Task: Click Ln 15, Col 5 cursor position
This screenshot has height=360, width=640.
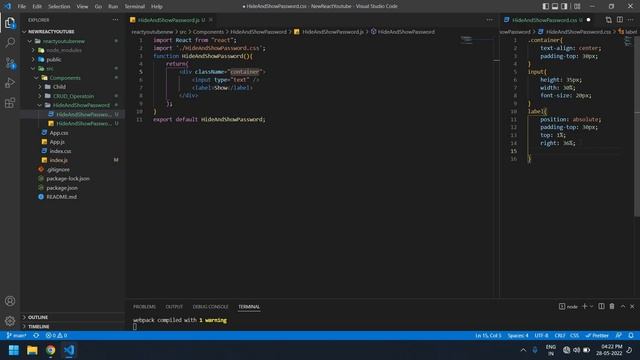Action: point(488,336)
